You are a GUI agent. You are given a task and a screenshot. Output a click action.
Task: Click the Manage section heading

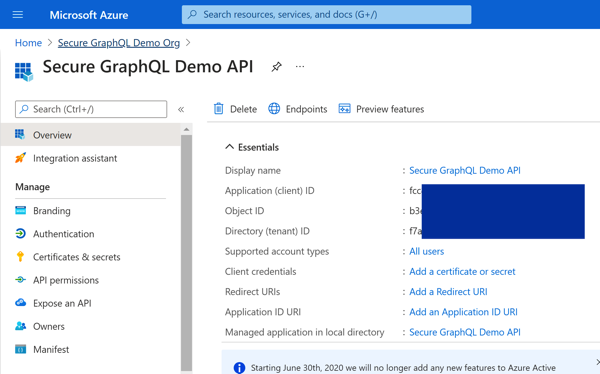point(33,187)
